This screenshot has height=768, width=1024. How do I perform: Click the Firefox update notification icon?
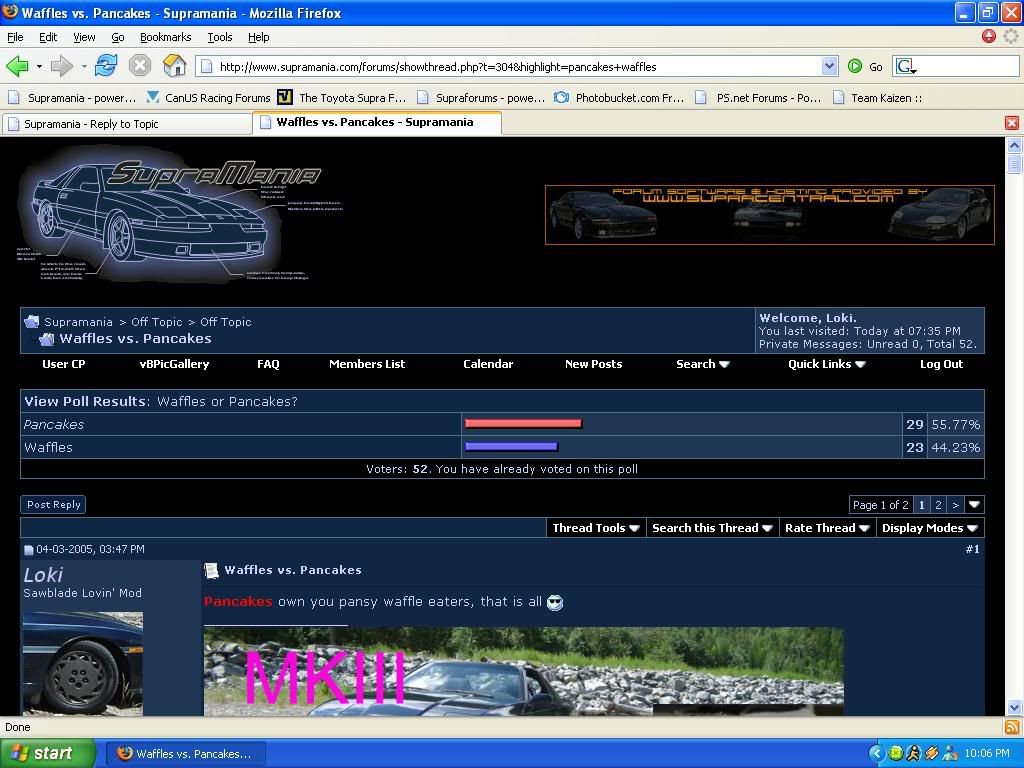point(989,37)
